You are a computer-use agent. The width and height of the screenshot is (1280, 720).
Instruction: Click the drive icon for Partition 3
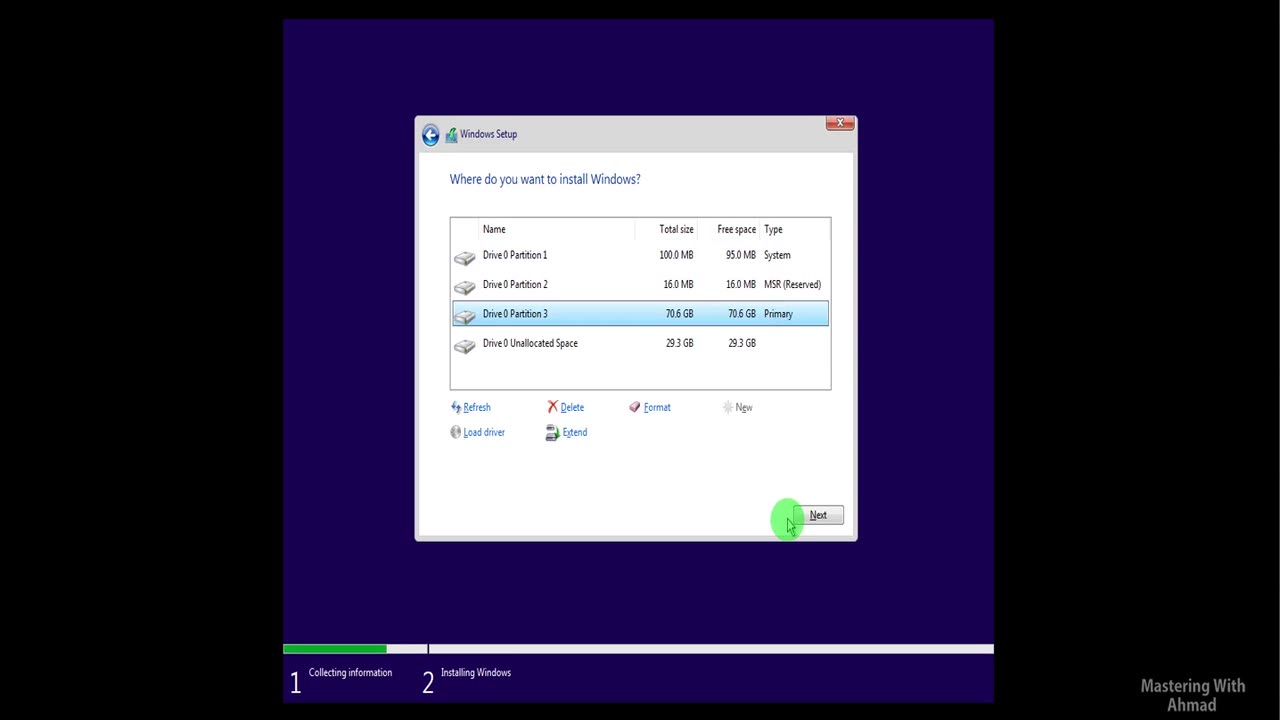(x=464, y=316)
